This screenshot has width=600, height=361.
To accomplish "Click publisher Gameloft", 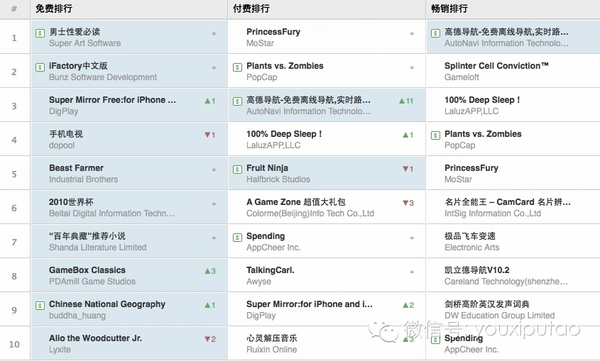I will coord(462,77).
